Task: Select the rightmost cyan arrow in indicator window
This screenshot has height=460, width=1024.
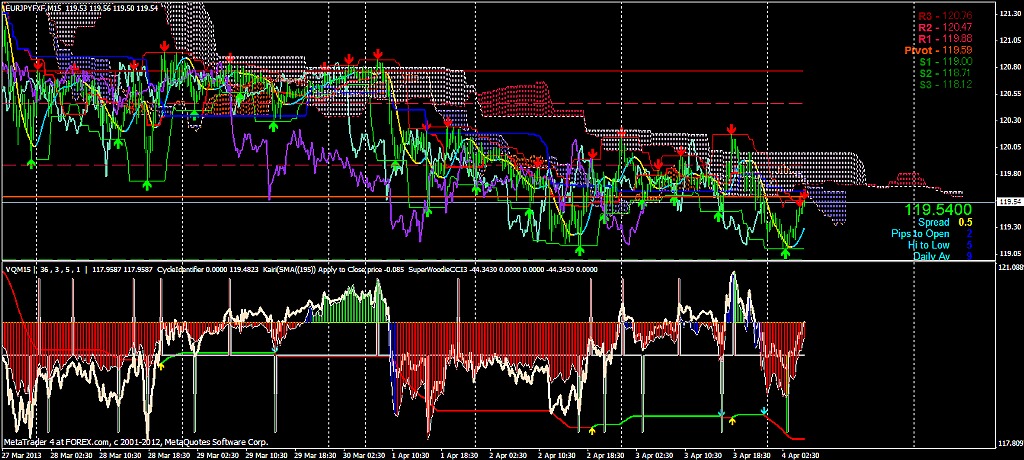Action: point(765,411)
